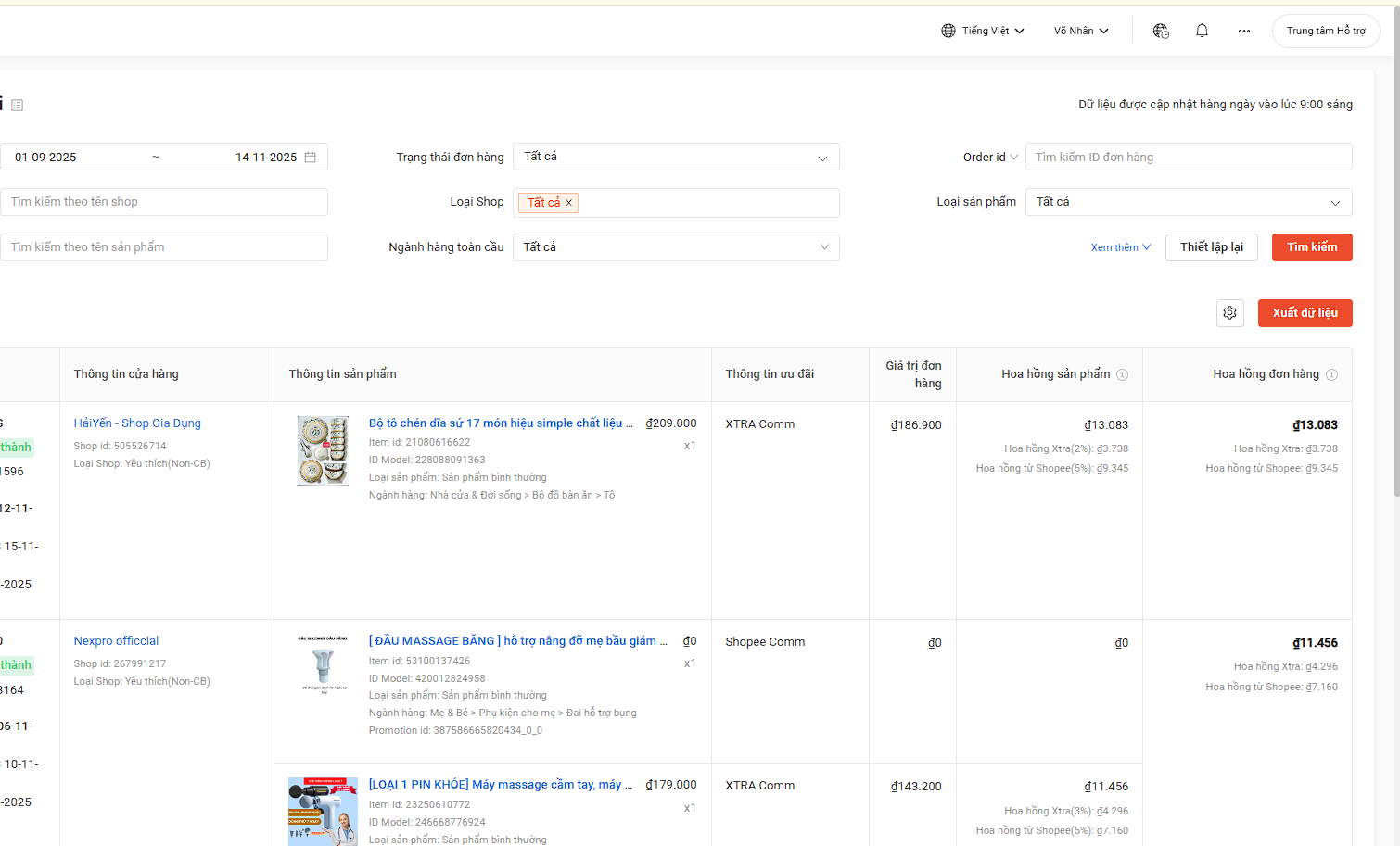
Task: Reset filters with Thiết lập lại
Action: (x=1211, y=247)
